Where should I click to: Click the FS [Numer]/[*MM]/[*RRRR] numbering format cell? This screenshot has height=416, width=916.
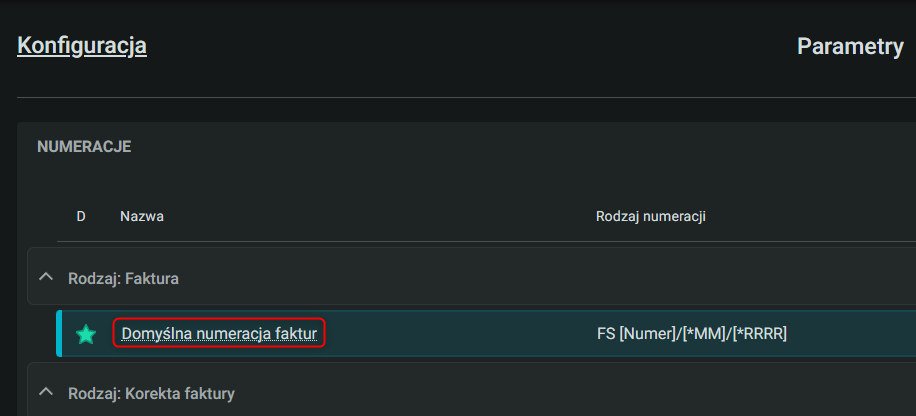692,334
